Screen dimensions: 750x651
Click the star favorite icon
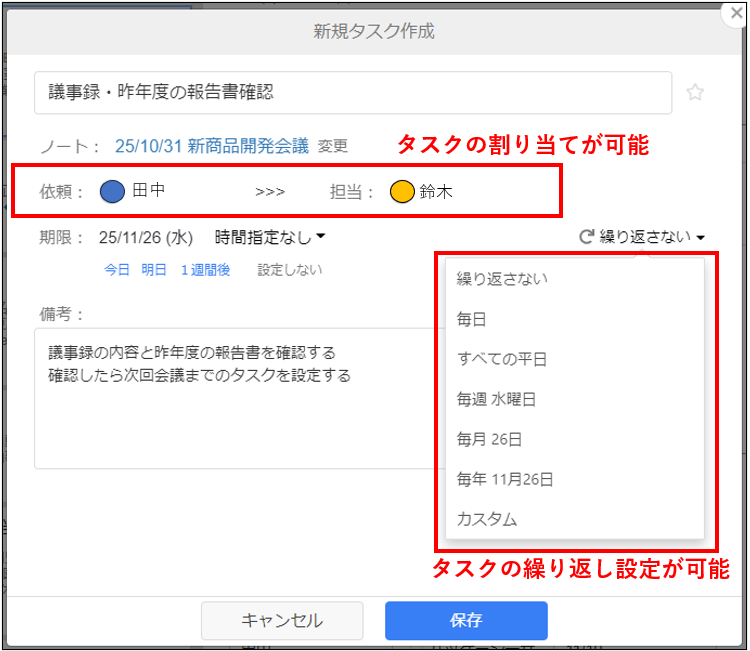click(695, 93)
